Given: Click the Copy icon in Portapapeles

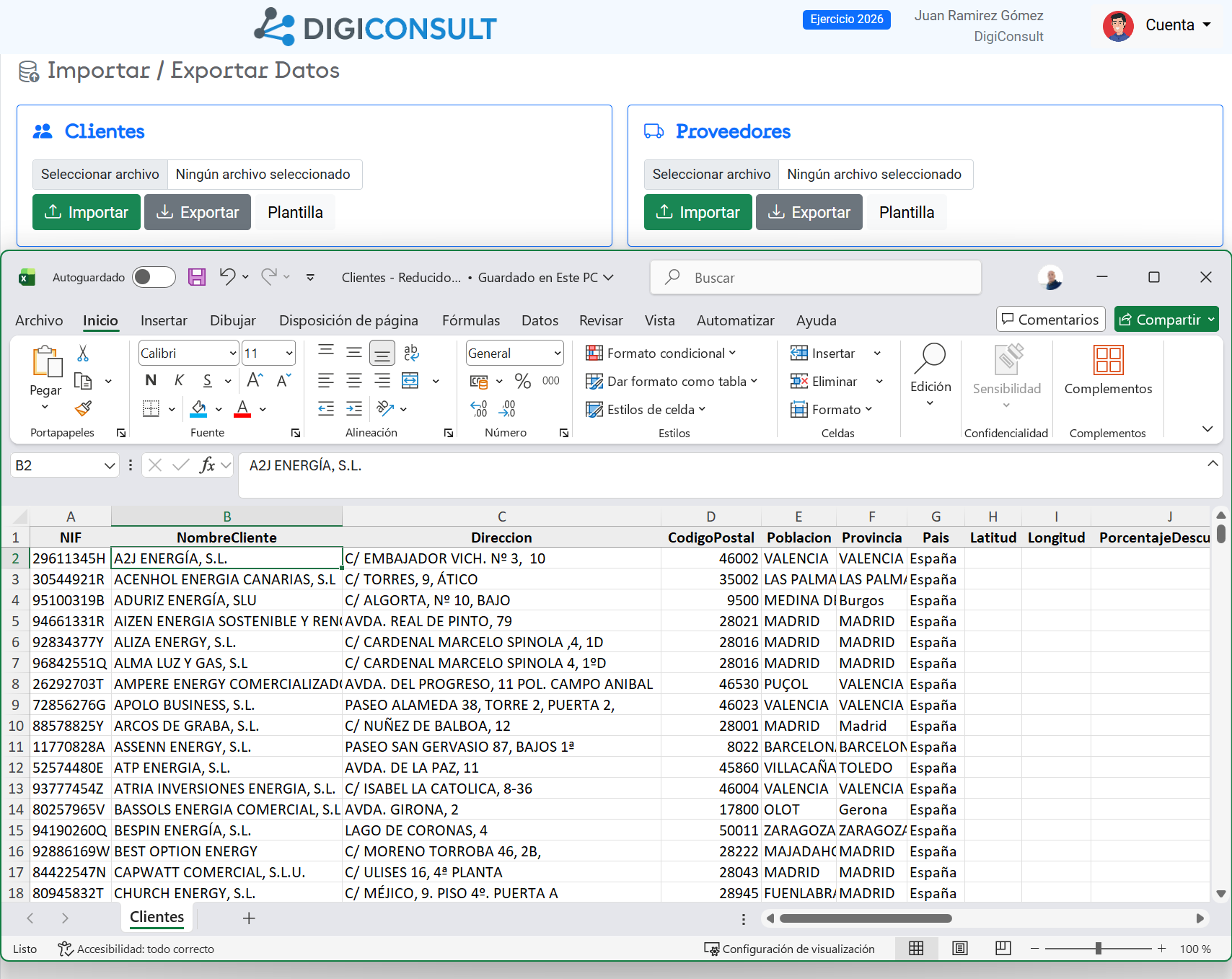Looking at the screenshot, I should point(83,381).
